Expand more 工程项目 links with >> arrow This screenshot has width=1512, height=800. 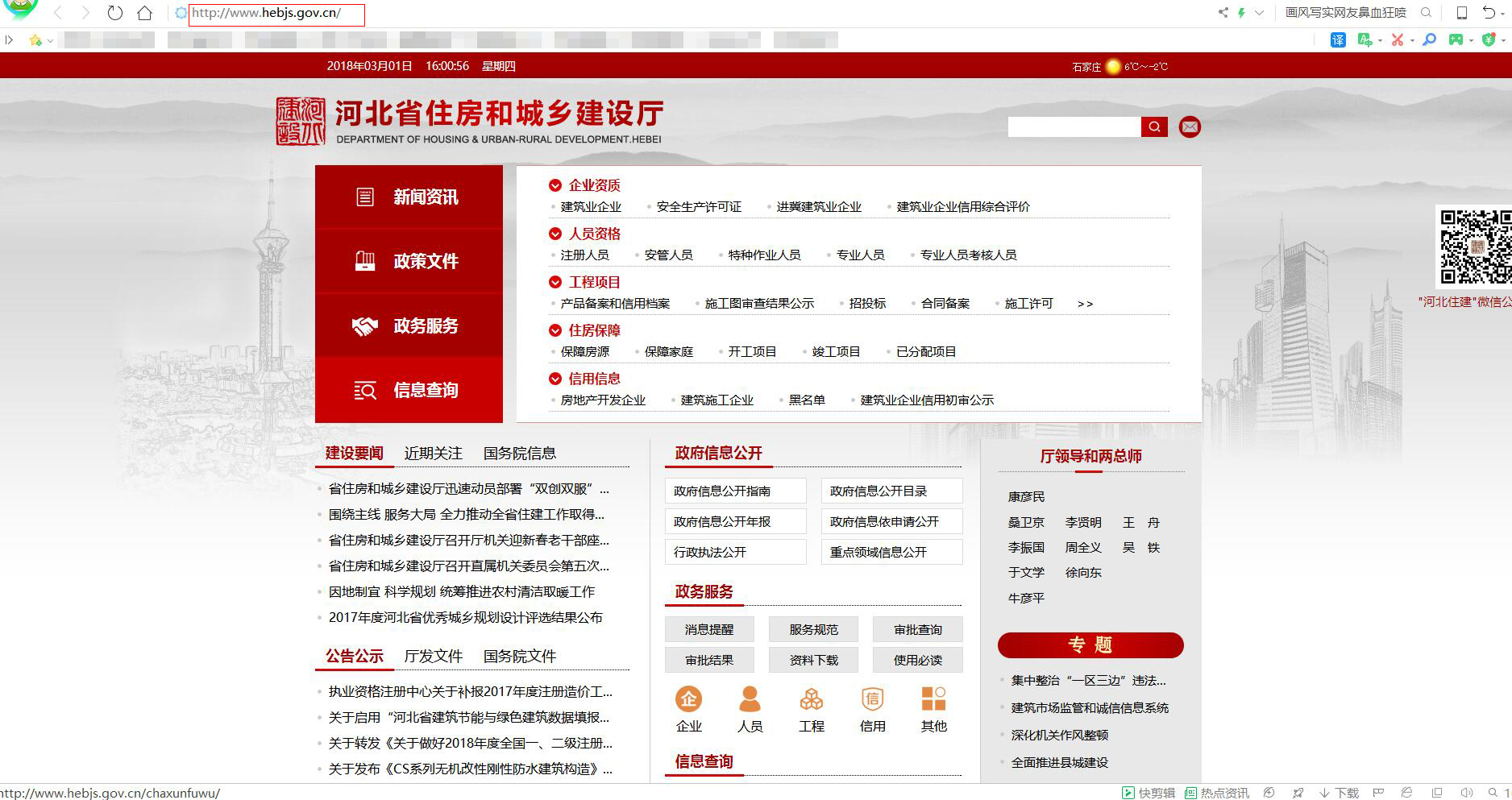1085,304
